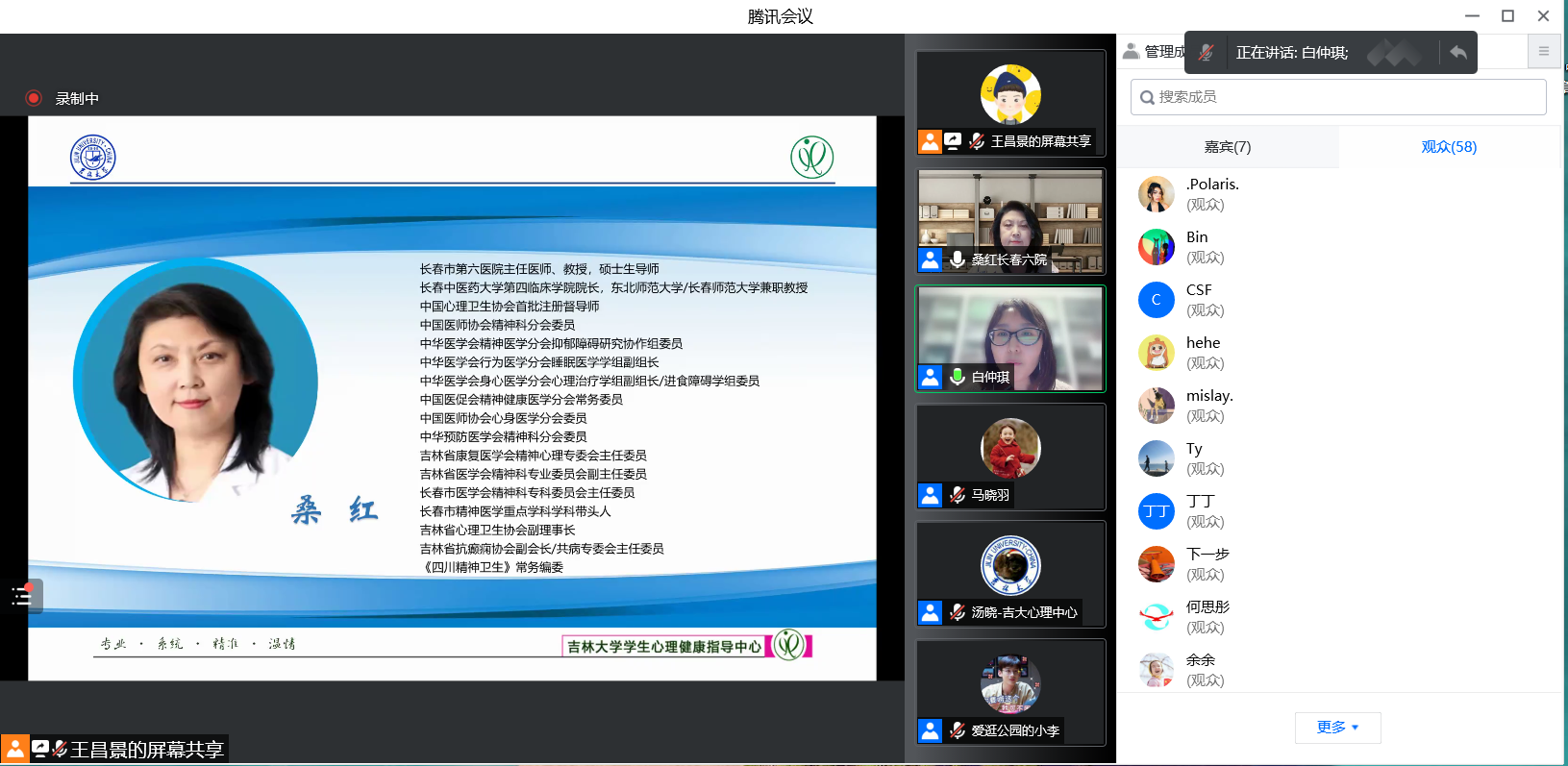Toggle 白仲琪's green microphone
1568x766 pixels.
point(957,377)
